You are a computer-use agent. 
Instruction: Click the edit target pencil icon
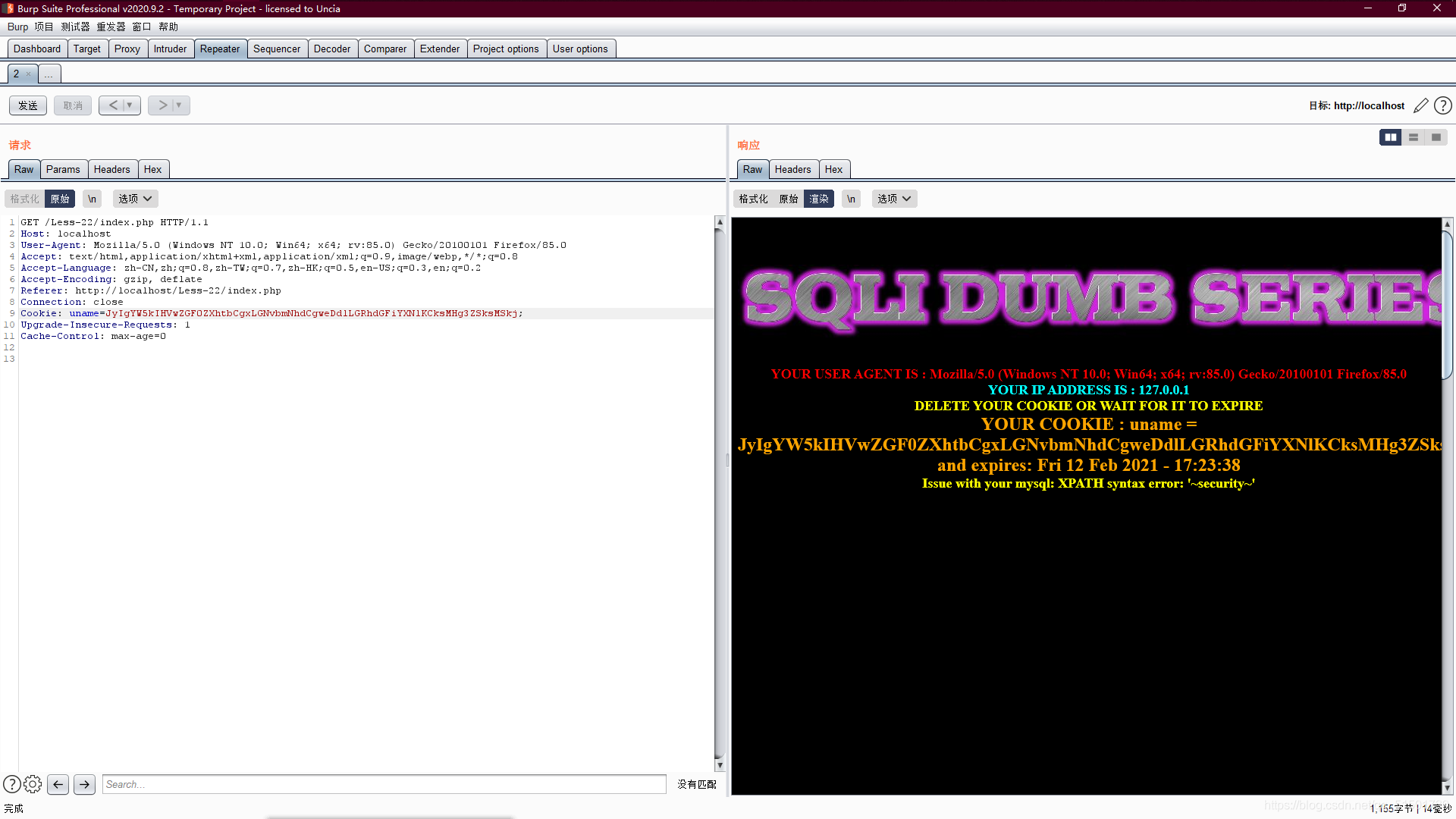pyautogui.click(x=1420, y=105)
